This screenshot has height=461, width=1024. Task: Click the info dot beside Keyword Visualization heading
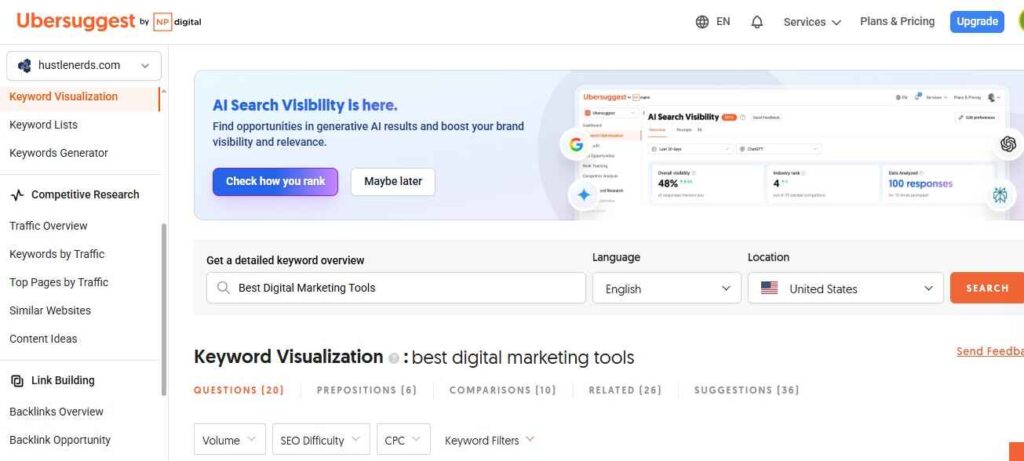click(x=394, y=358)
